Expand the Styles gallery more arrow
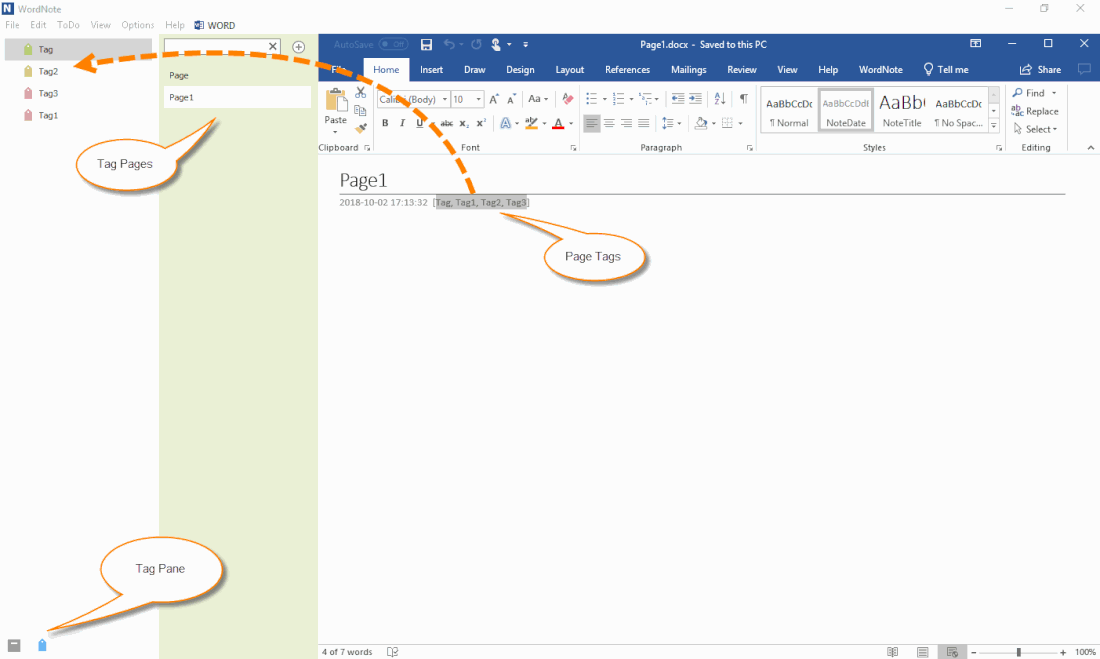The image size is (1100, 659). [993, 126]
